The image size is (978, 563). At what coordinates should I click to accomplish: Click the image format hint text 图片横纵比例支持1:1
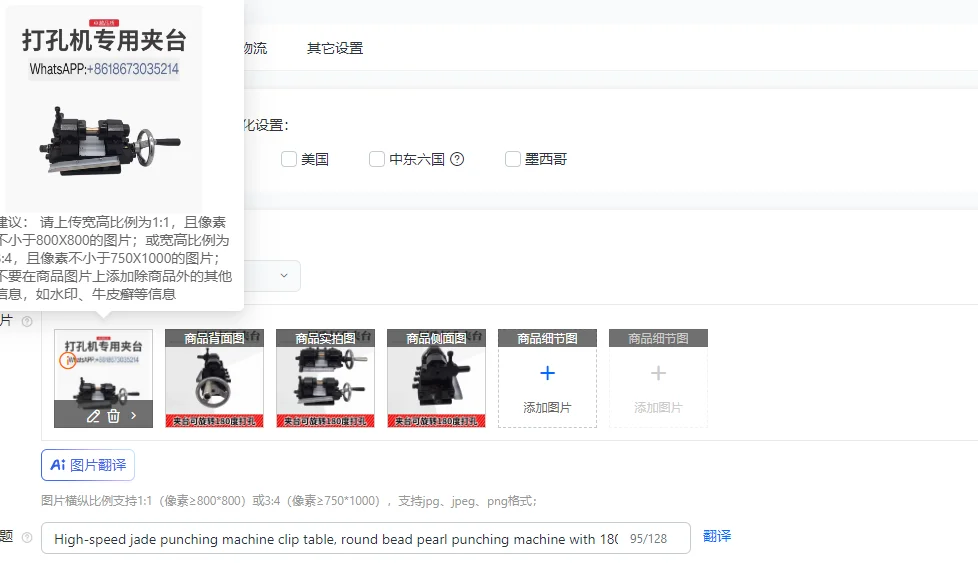tap(289, 501)
